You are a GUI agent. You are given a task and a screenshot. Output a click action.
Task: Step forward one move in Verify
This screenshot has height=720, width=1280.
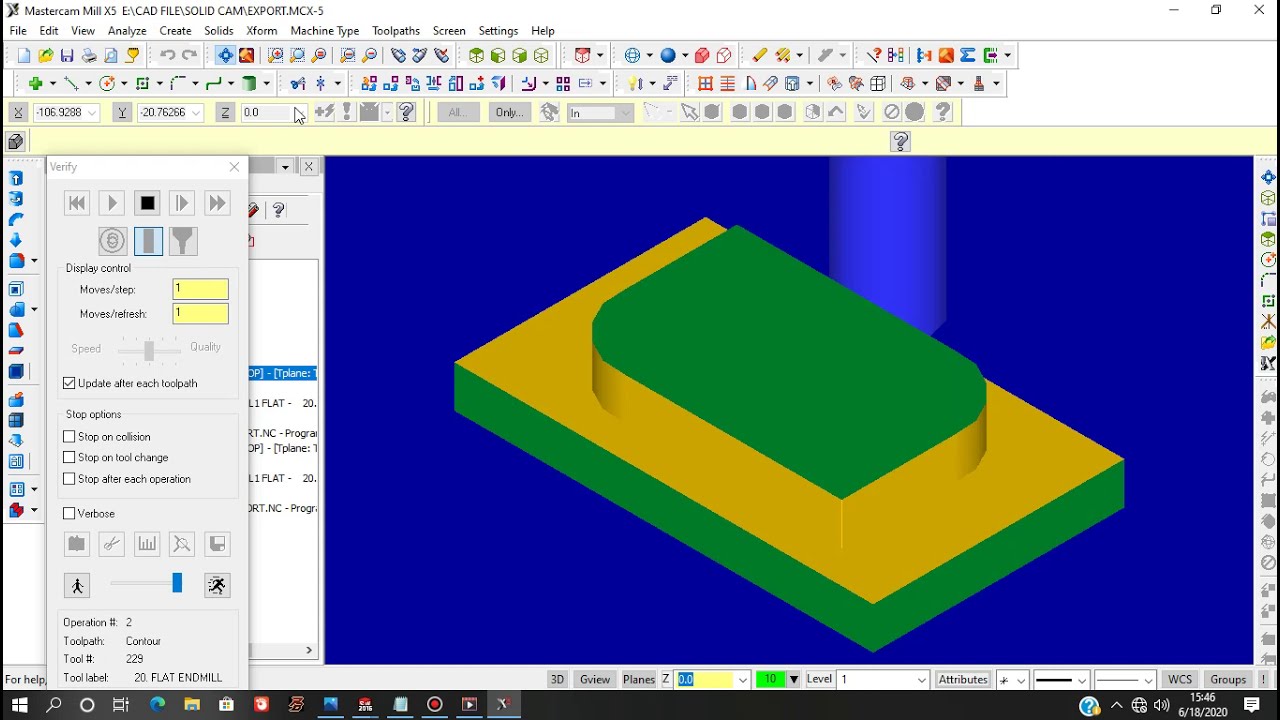click(x=182, y=203)
